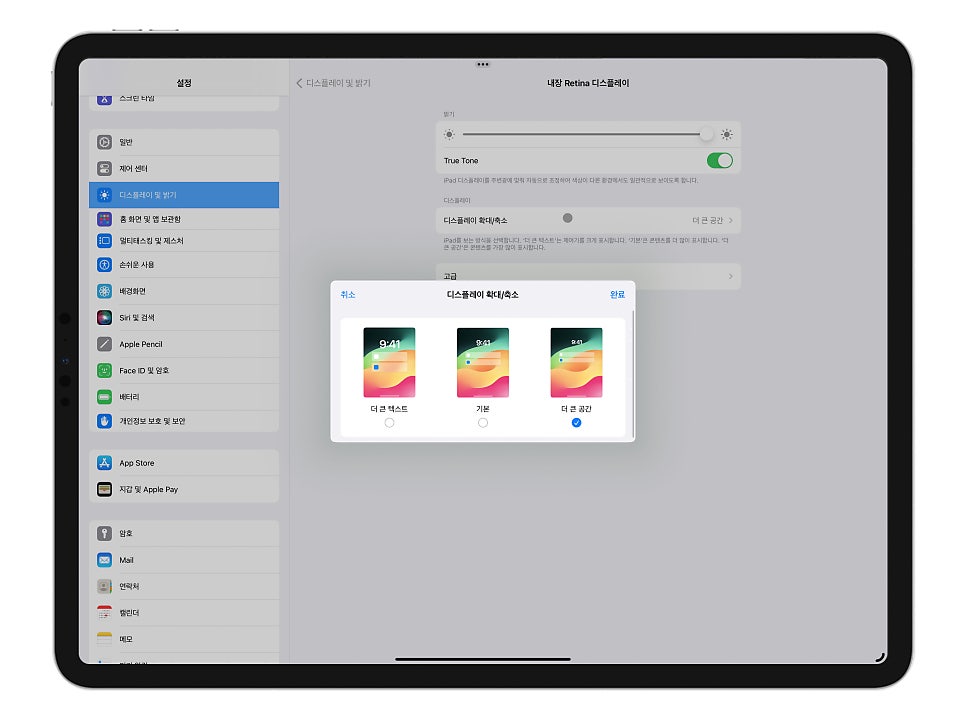
Task: Select the 홈 화면 및 앱 보관함 icon
Action: [x=104, y=219]
